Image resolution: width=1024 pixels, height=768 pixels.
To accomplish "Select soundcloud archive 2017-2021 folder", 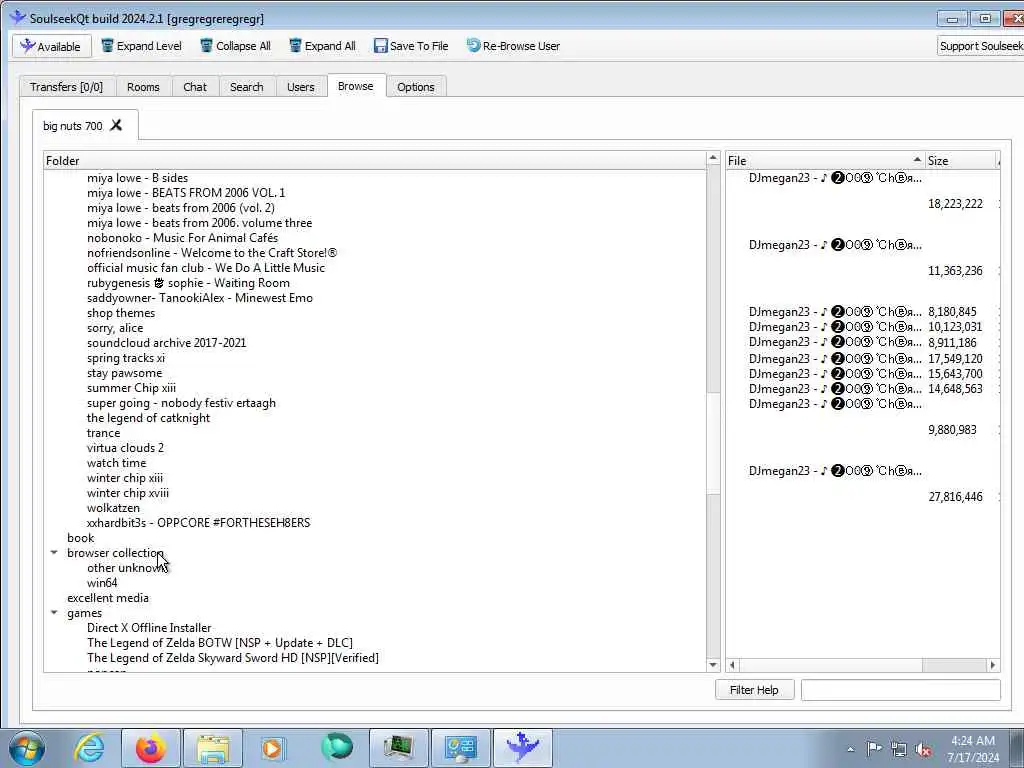I will 167,343.
